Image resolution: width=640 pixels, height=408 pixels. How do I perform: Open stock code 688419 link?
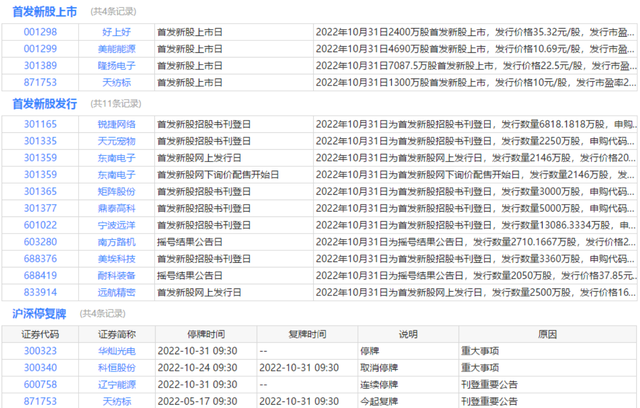(x=40, y=275)
